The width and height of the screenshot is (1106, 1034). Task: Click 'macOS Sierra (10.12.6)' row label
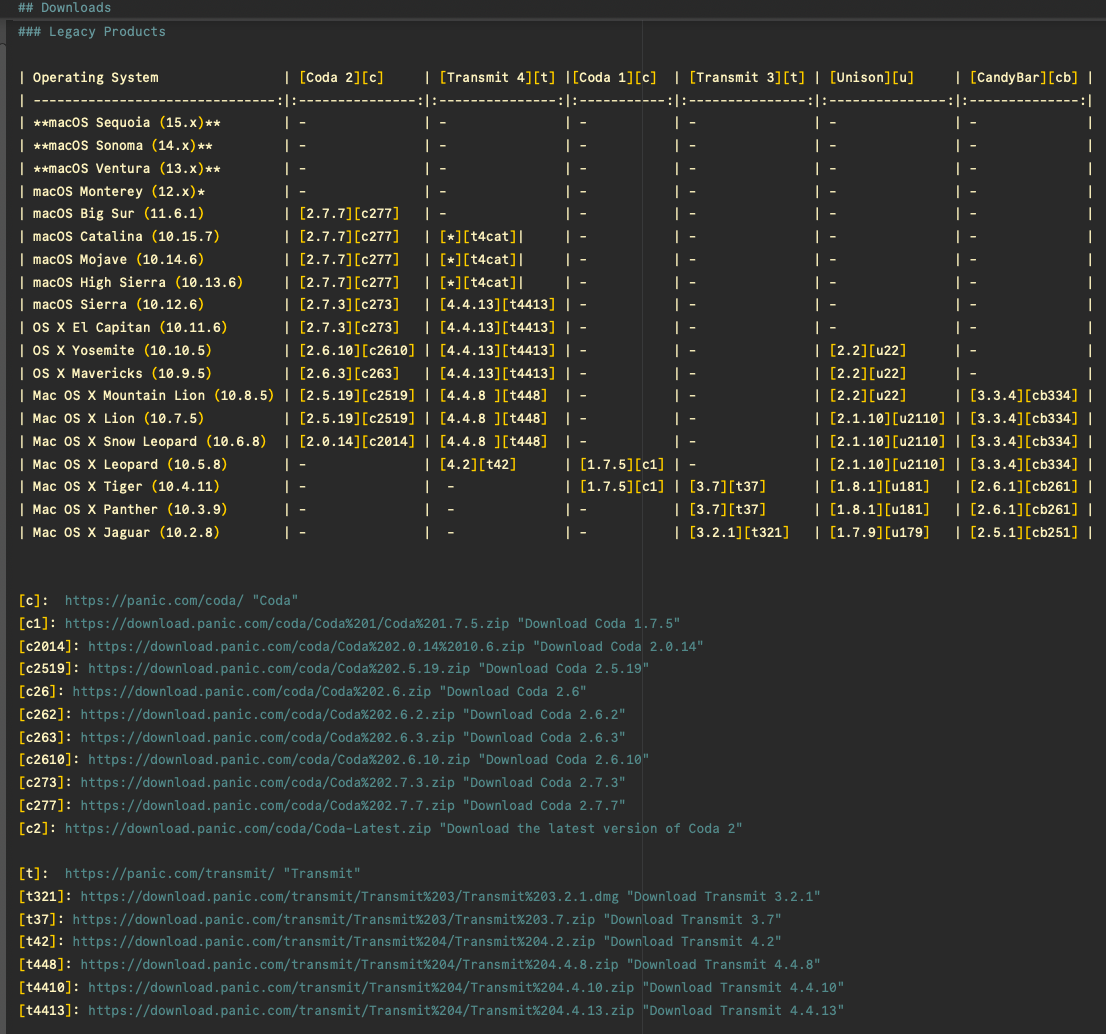(118, 305)
